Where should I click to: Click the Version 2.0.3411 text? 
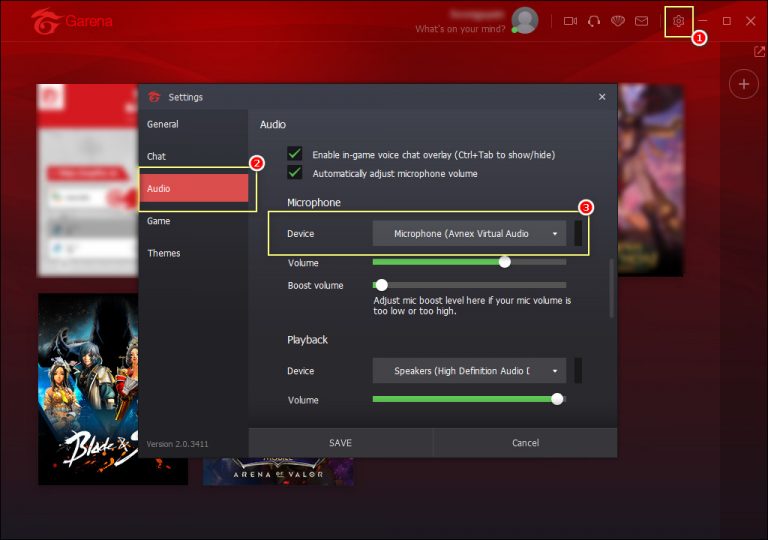(x=177, y=444)
